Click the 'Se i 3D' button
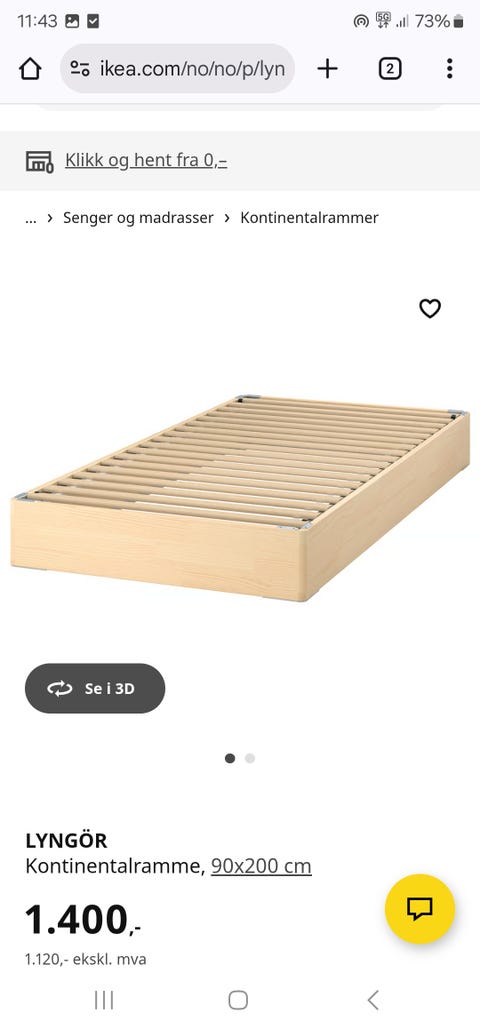Screen dimensions: 480x1029 (x=95, y=688)
